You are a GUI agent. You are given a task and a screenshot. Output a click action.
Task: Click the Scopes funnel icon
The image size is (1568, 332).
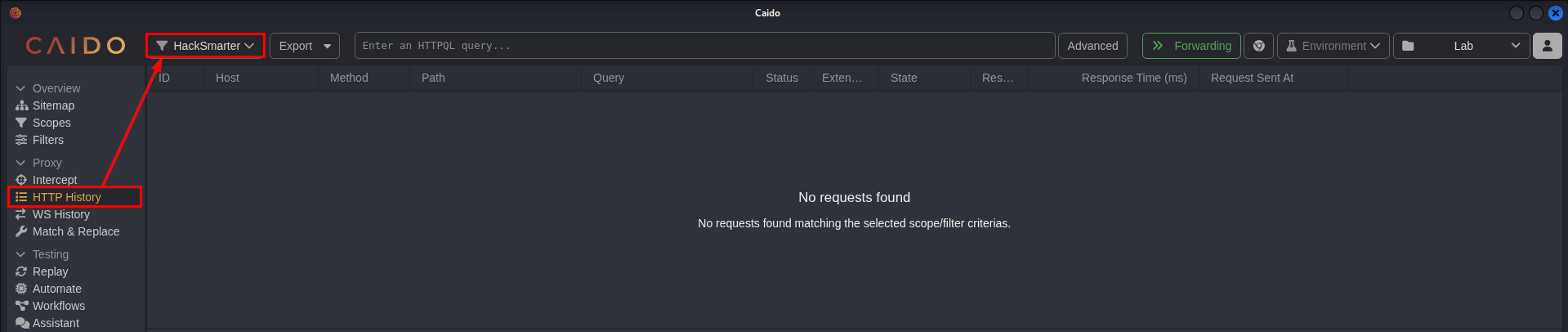(21, 123)
